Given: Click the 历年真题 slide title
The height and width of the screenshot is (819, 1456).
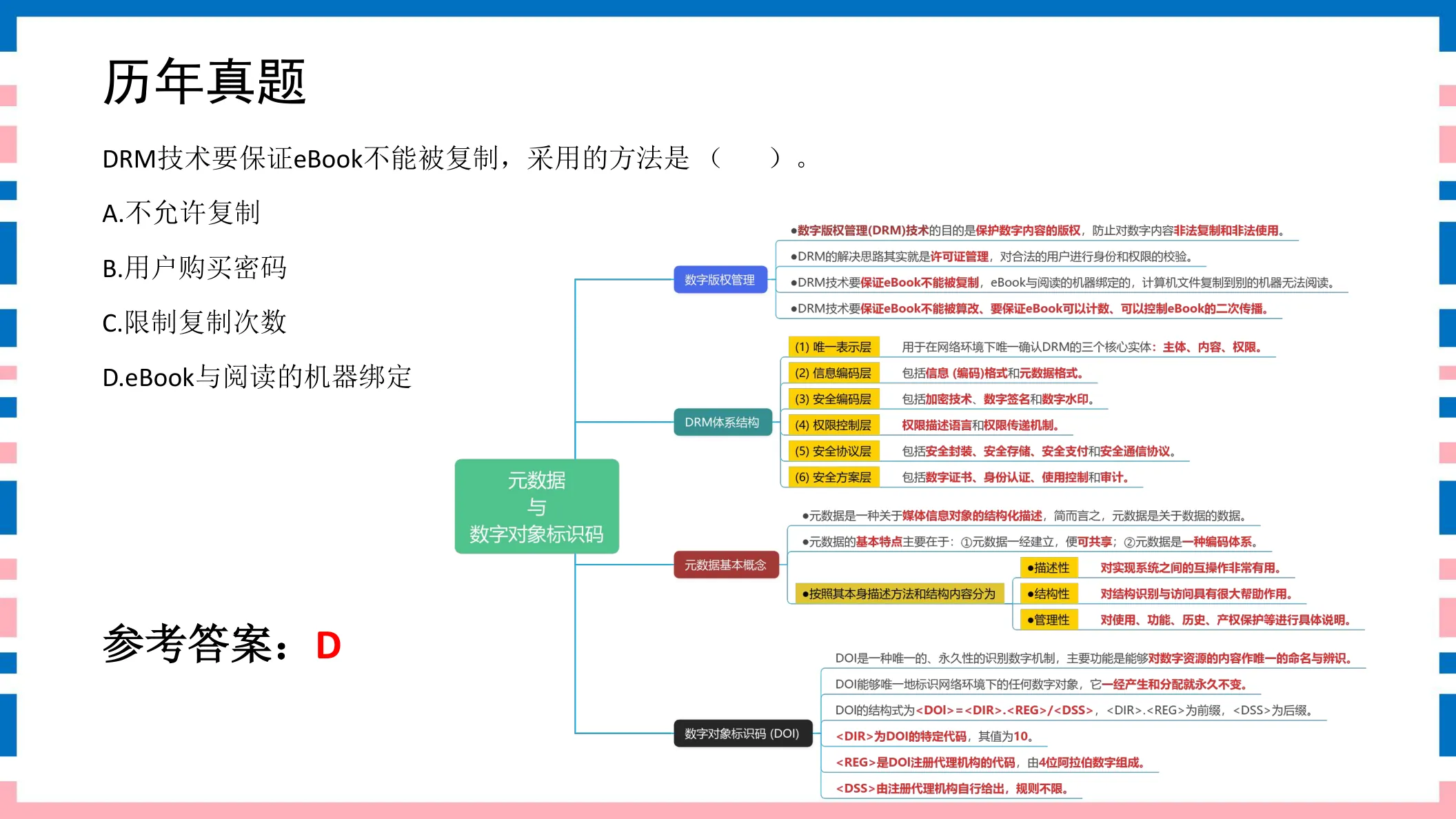Looking at the screenshot, I should click(205, 82).
